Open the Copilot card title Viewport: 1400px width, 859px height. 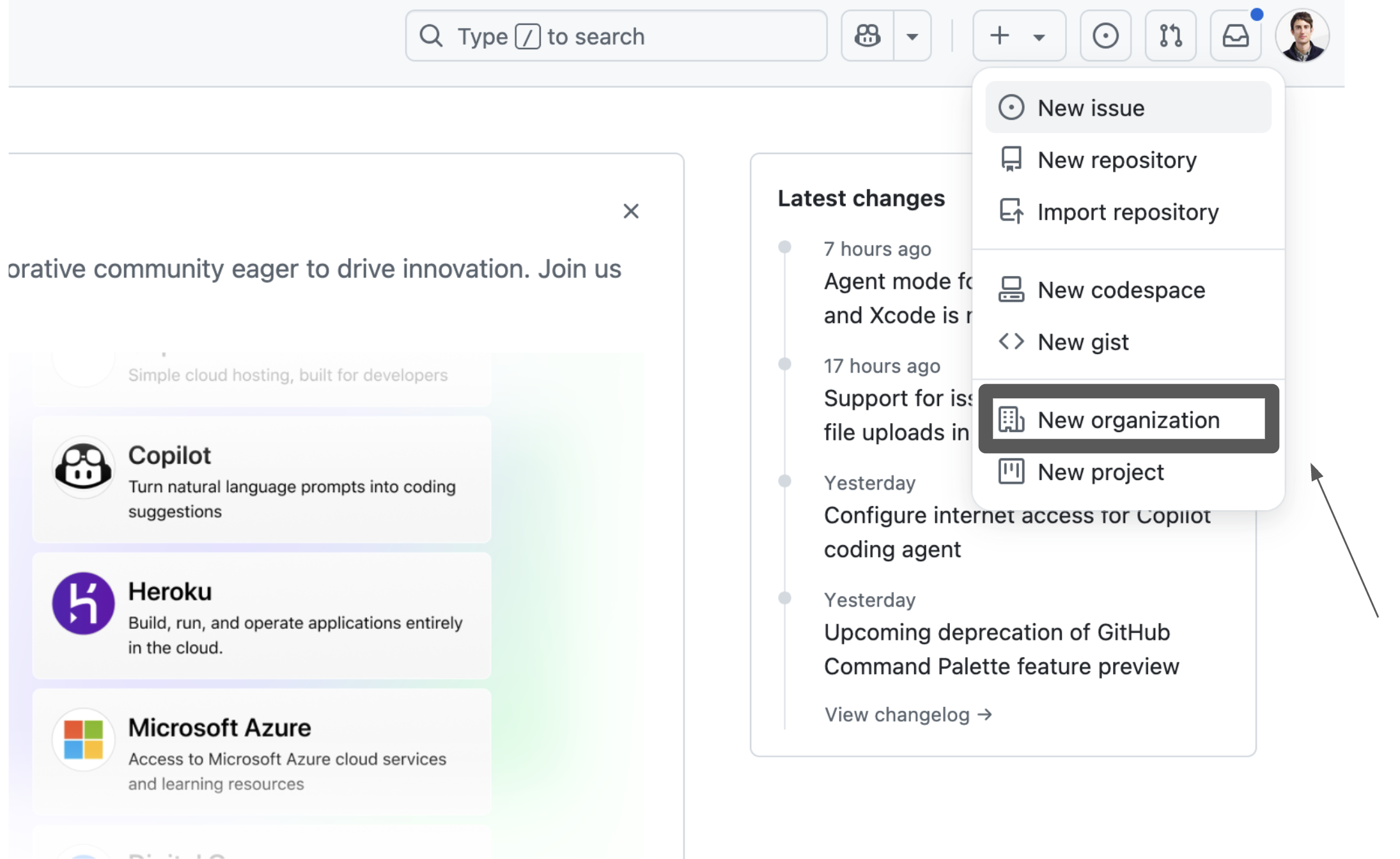pos(169,455)
